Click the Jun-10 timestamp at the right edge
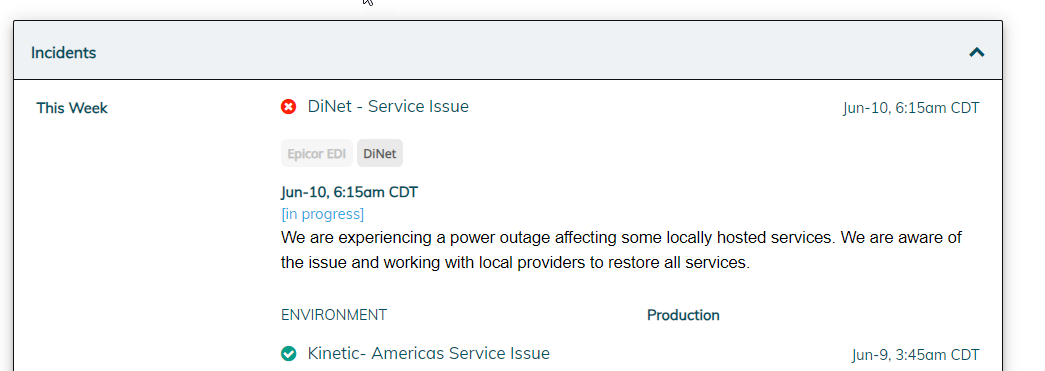 (x=911, y=108)
